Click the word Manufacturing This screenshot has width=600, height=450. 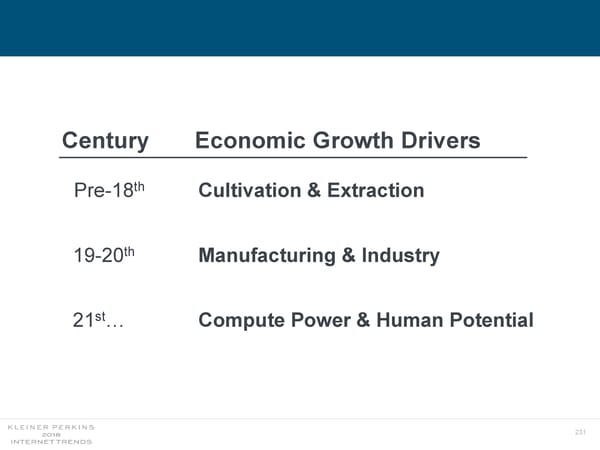267,256
